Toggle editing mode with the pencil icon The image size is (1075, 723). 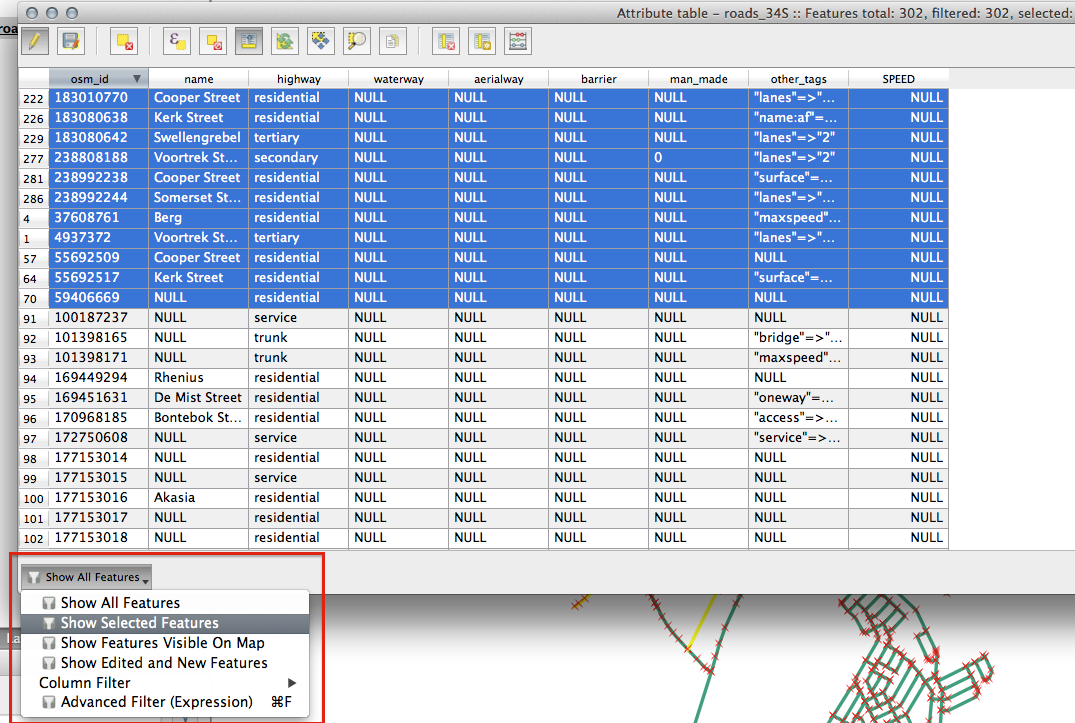tap(34, 41)
